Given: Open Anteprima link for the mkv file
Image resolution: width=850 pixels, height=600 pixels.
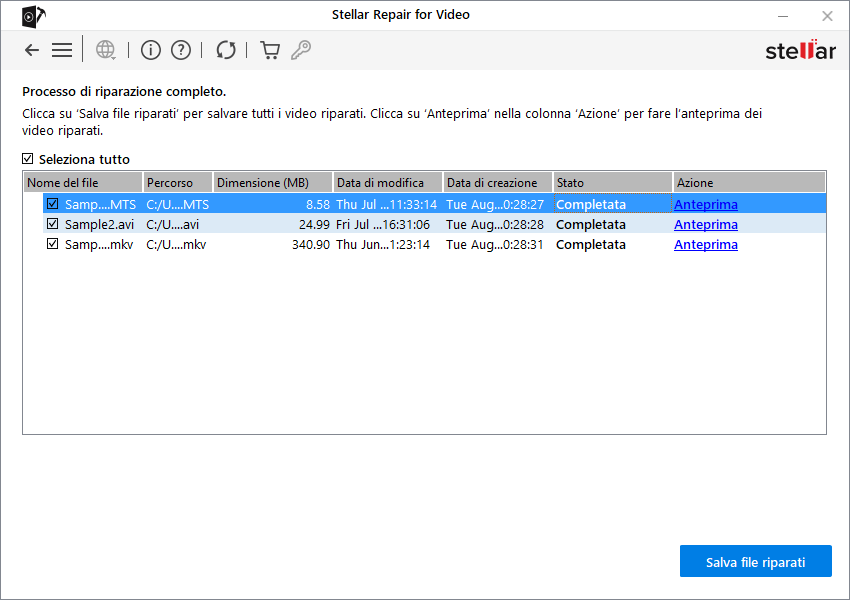Looking at the screenshot, I should [x=706, y=244].
